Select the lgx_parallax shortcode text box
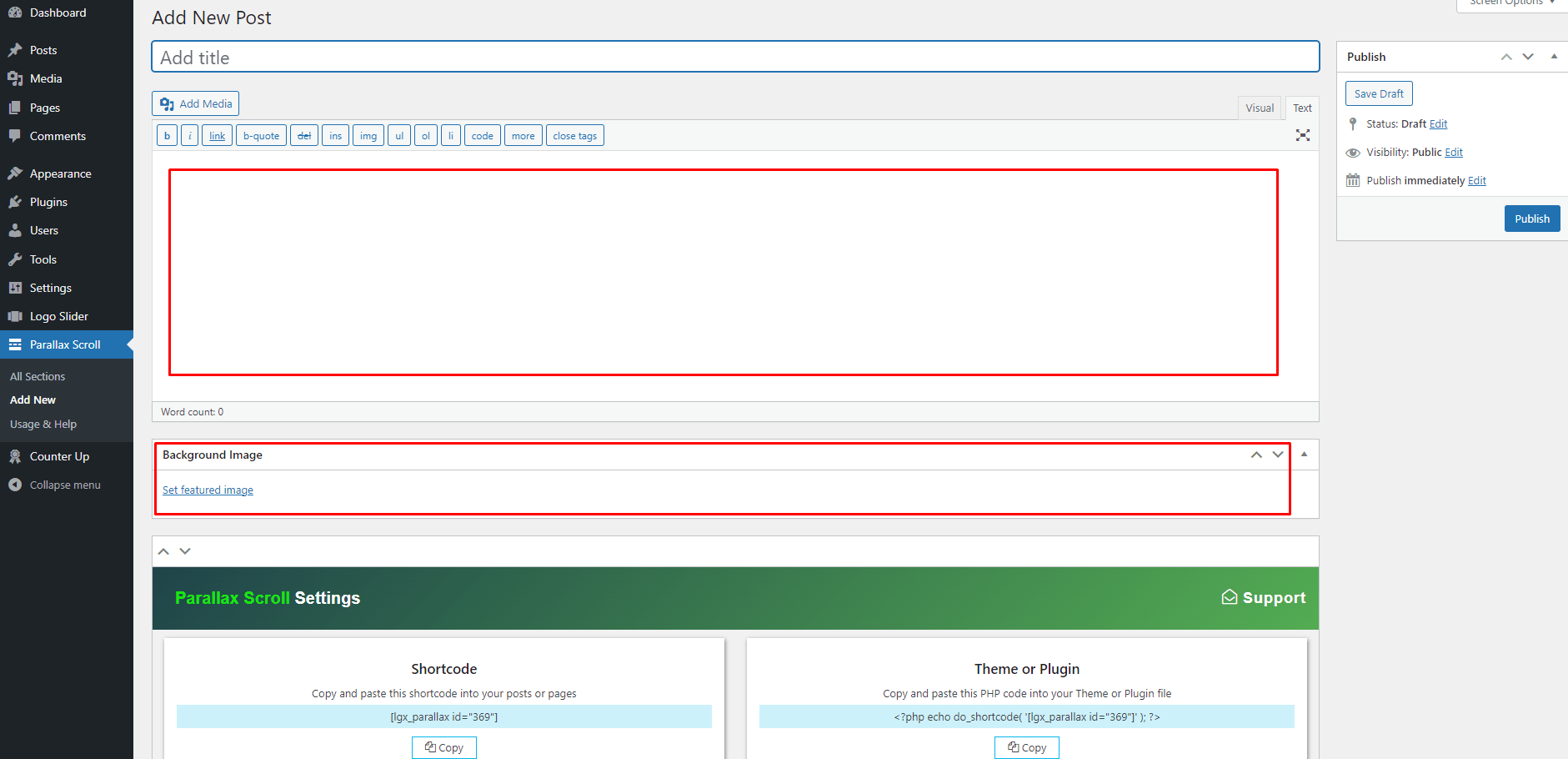 (x=444, y=716)
